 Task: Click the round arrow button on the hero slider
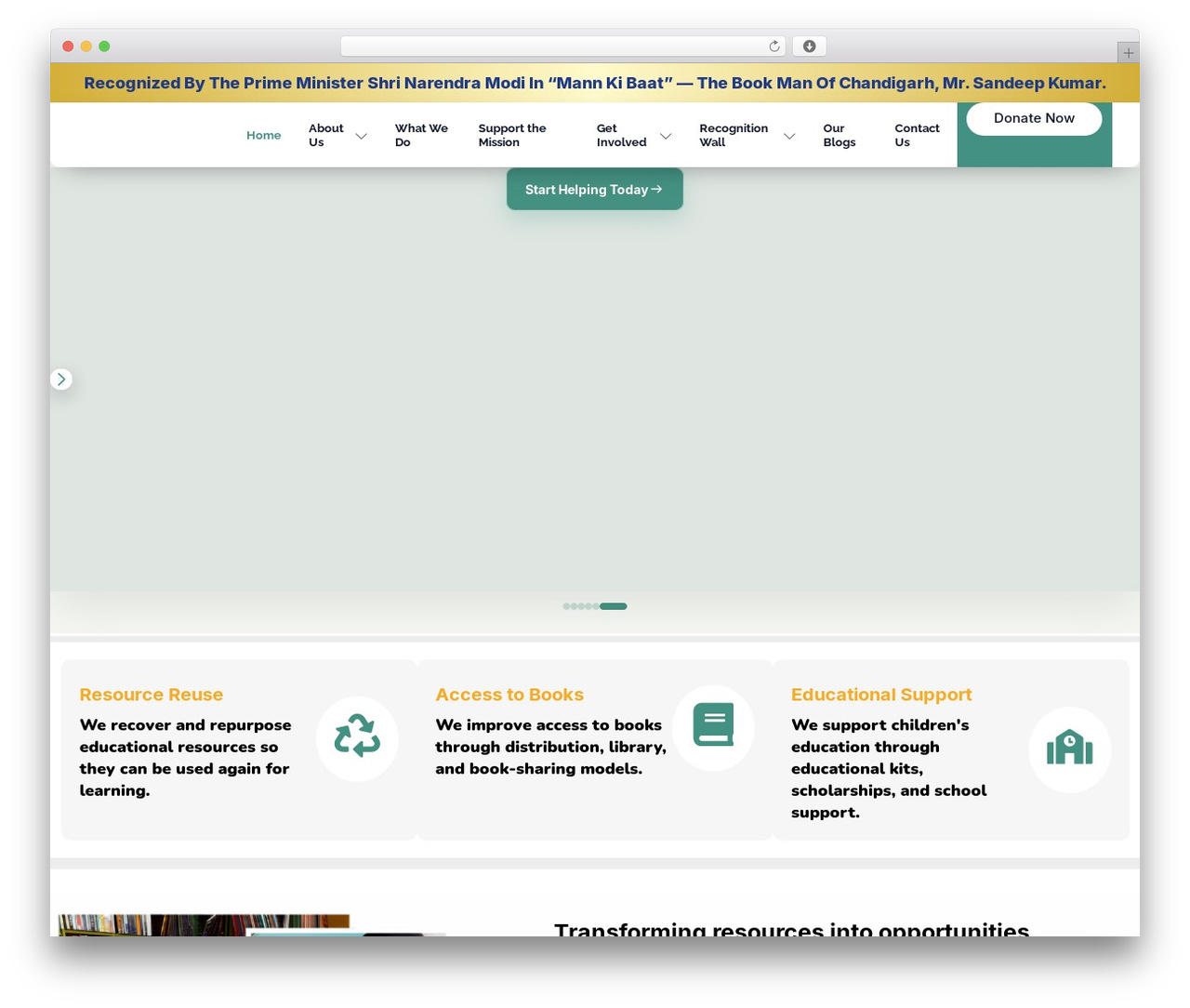pos(61,379)
